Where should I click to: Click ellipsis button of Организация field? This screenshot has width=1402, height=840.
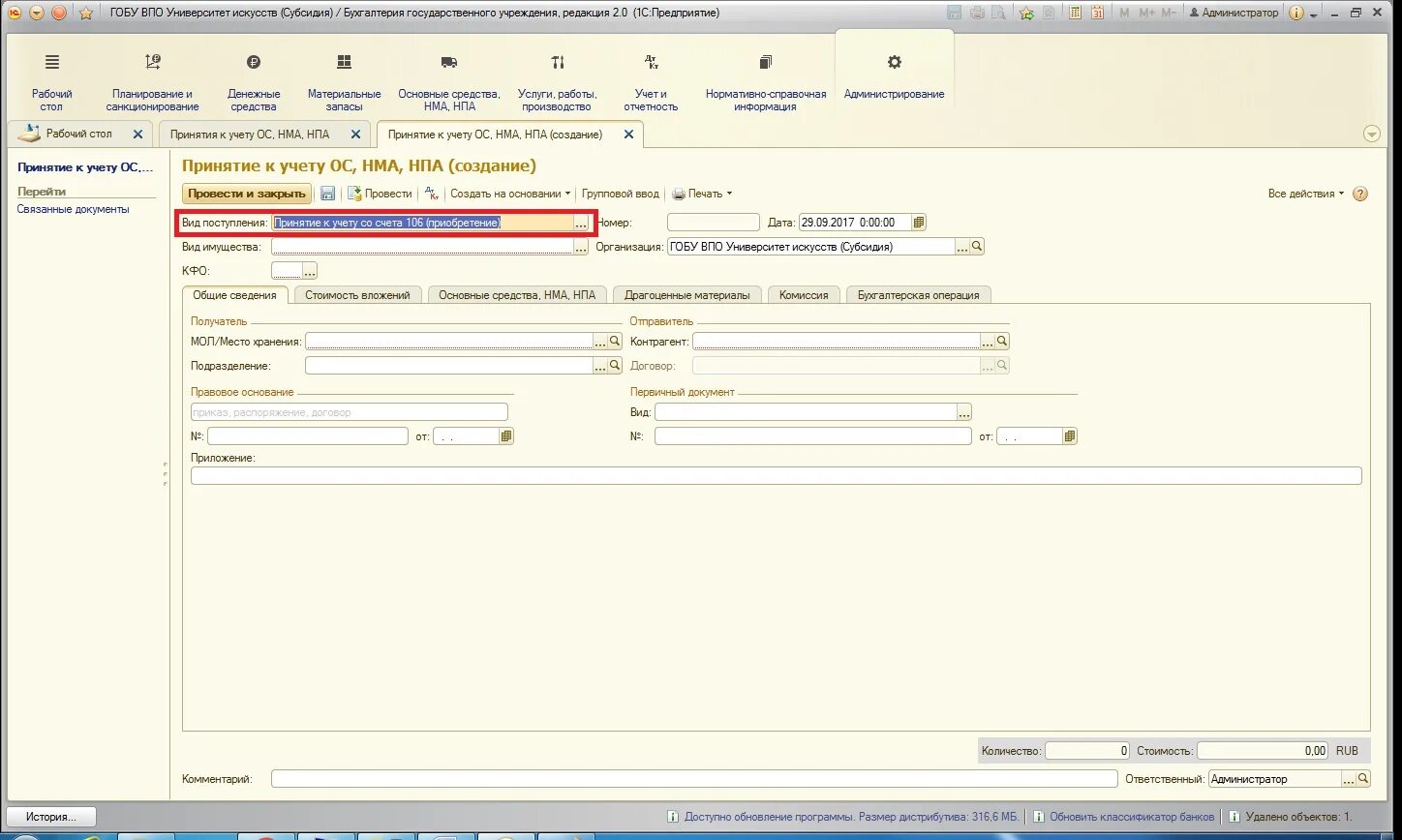(x=962, y=247)
